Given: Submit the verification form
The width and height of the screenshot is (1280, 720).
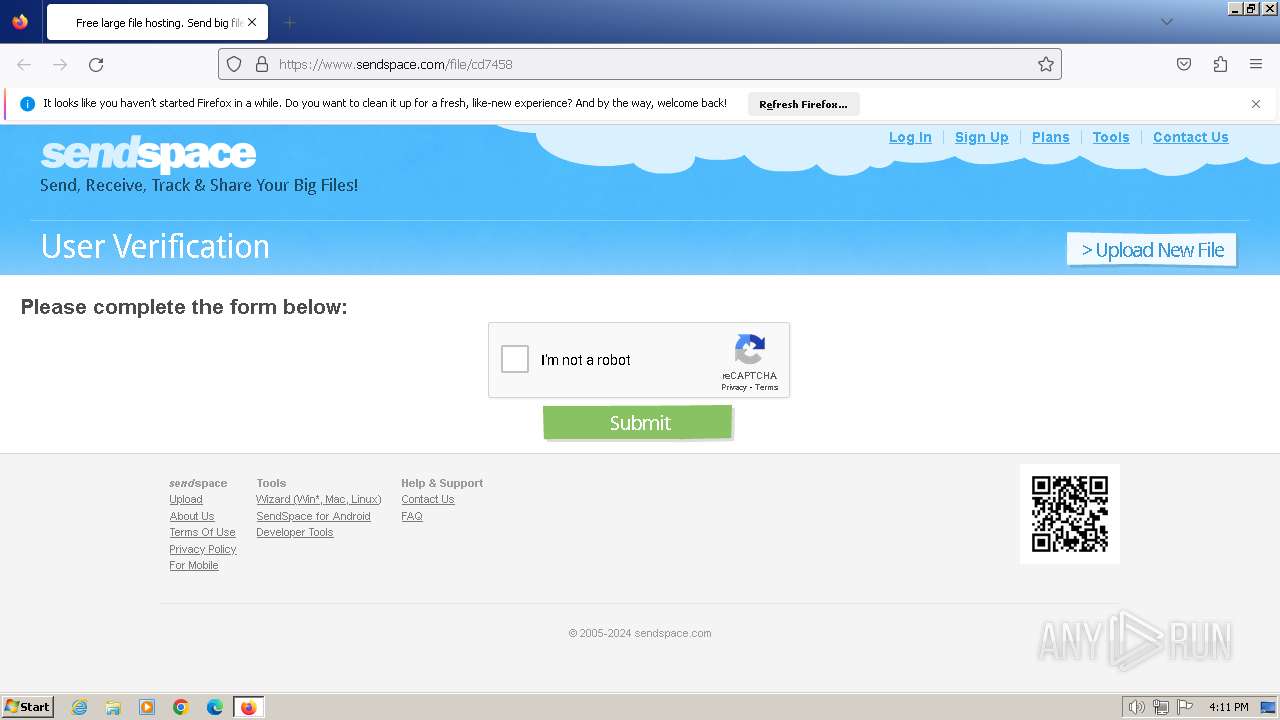Looking at the screenshot, I should tap(638, 422).
